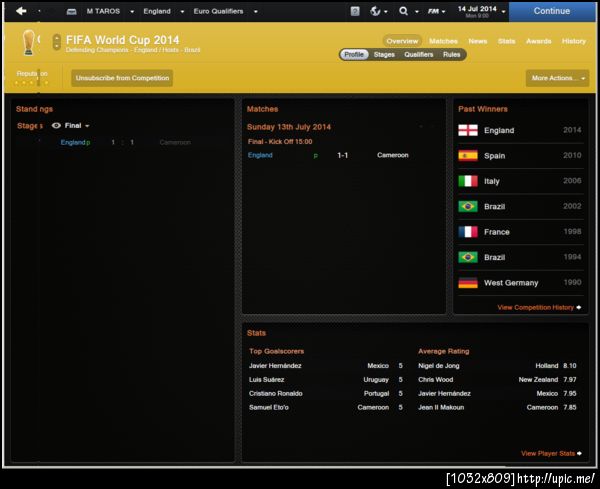Click the globe world icon
Viewport: 600px width, 489px height.
pyautogui.click(x=375, y=11)
